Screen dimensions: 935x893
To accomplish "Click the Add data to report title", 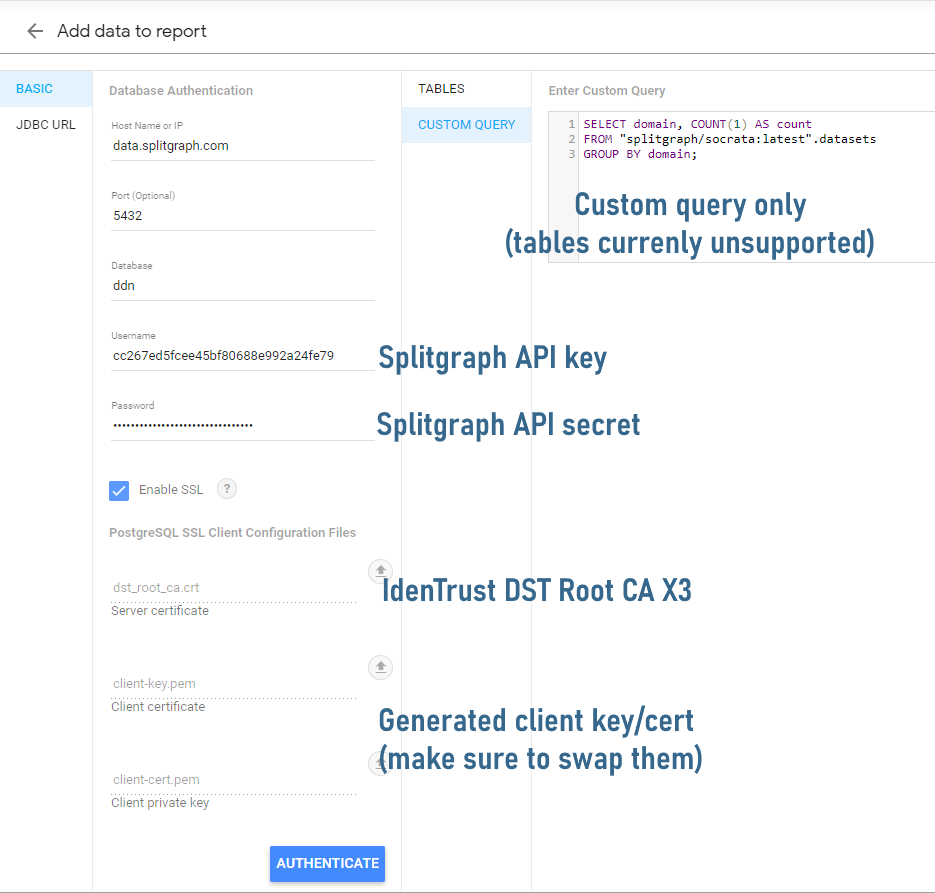I will (132, 31).
